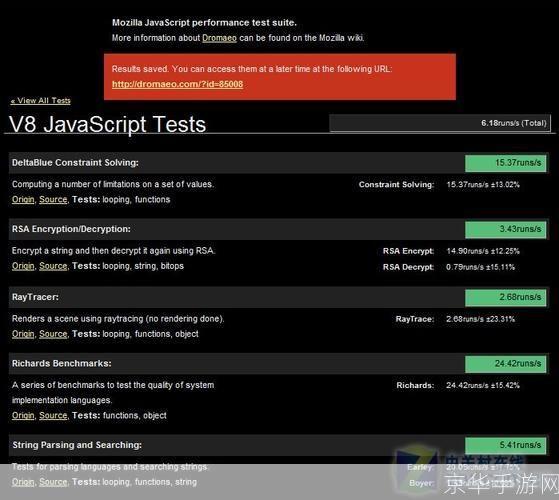This screenshot has height=500, width=559.
Task: Click the 24.42runs/s green result bar
Action: tap(505, 364)
